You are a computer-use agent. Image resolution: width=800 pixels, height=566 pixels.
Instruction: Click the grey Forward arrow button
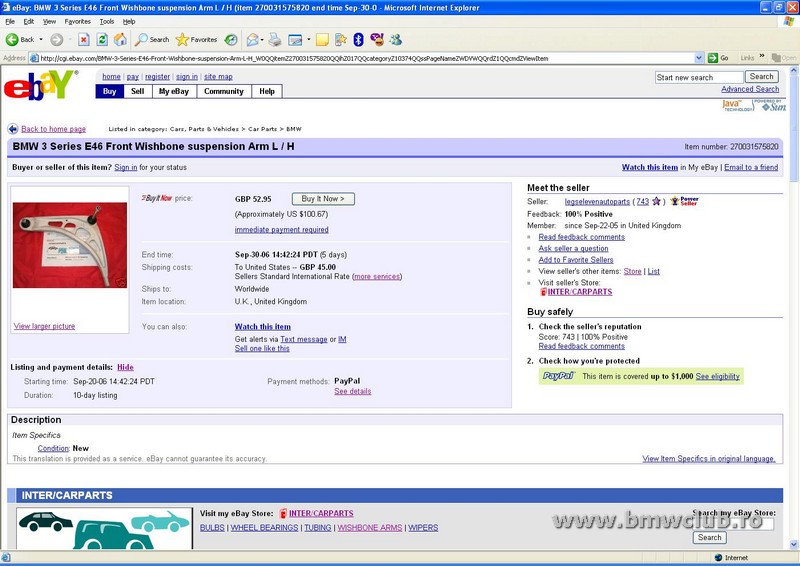(57, 39)
